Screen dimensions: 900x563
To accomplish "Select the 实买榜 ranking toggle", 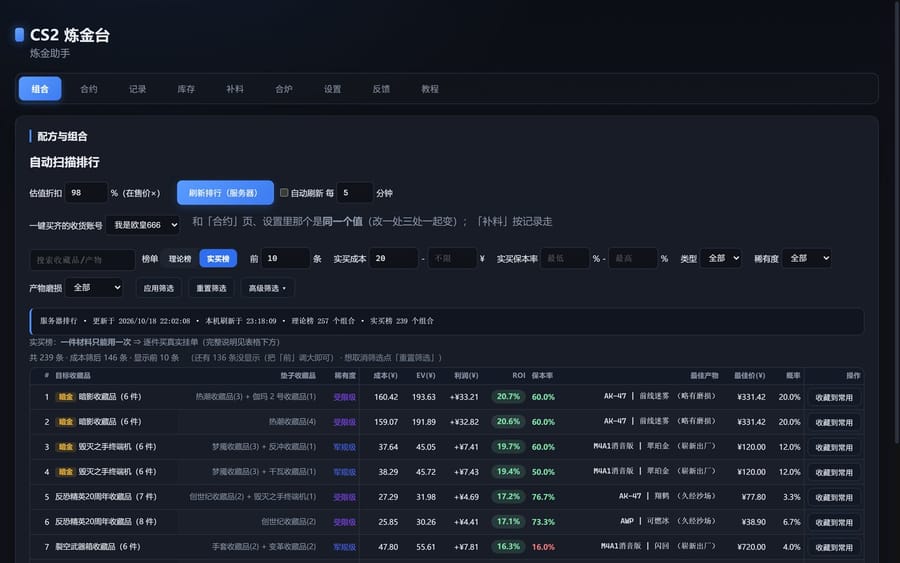I will [218, 259].
